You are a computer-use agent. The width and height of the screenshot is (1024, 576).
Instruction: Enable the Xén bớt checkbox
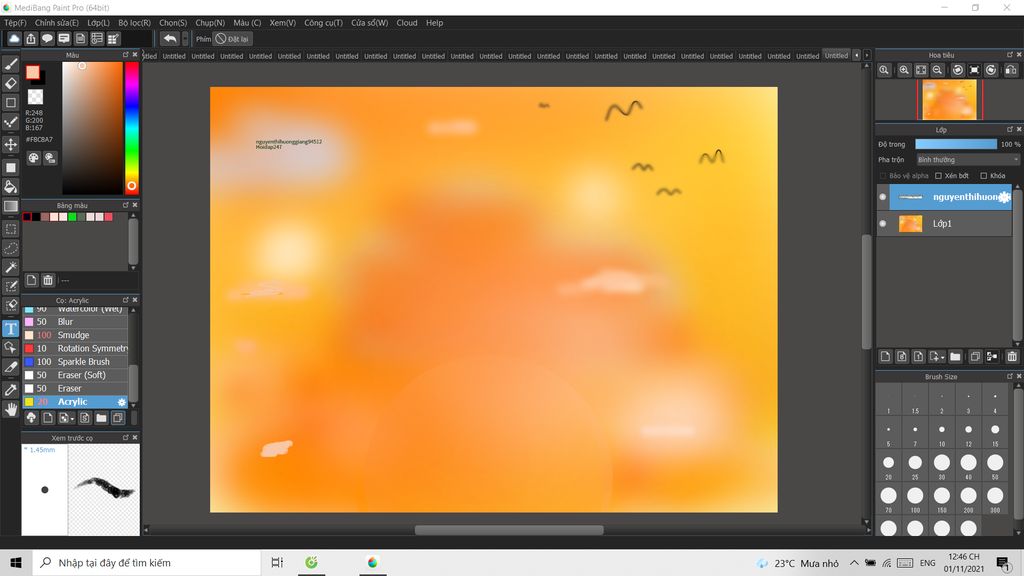(x=938, y=176)
